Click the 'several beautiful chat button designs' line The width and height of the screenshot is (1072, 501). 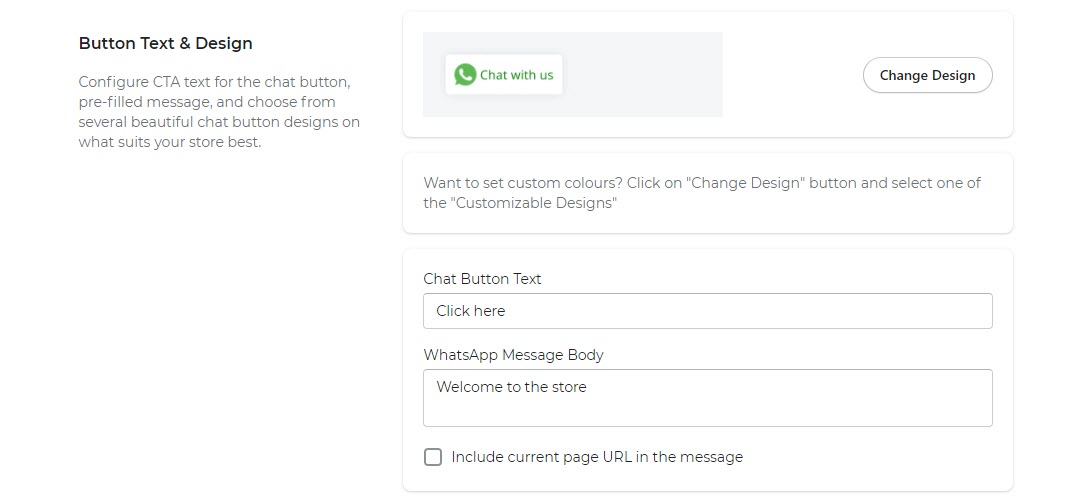pos(219,122)
